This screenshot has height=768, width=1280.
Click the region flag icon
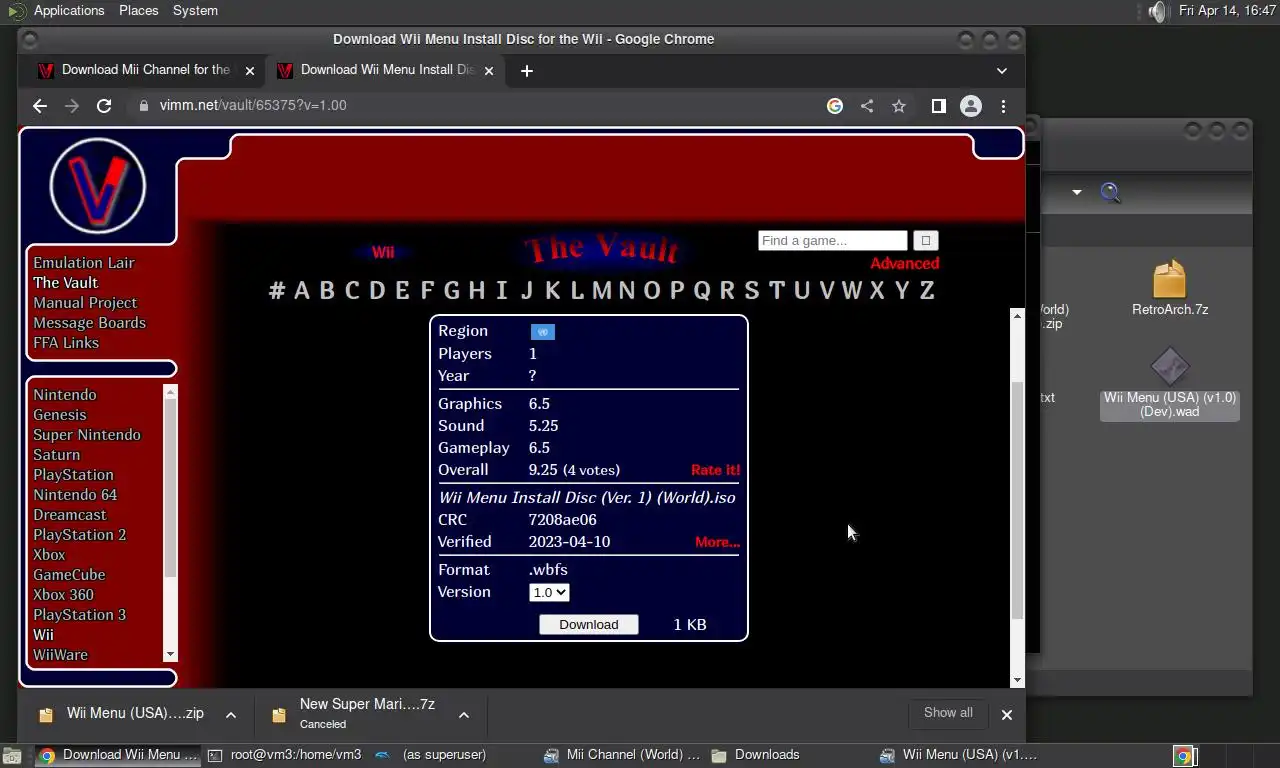(x=543, y=331)
